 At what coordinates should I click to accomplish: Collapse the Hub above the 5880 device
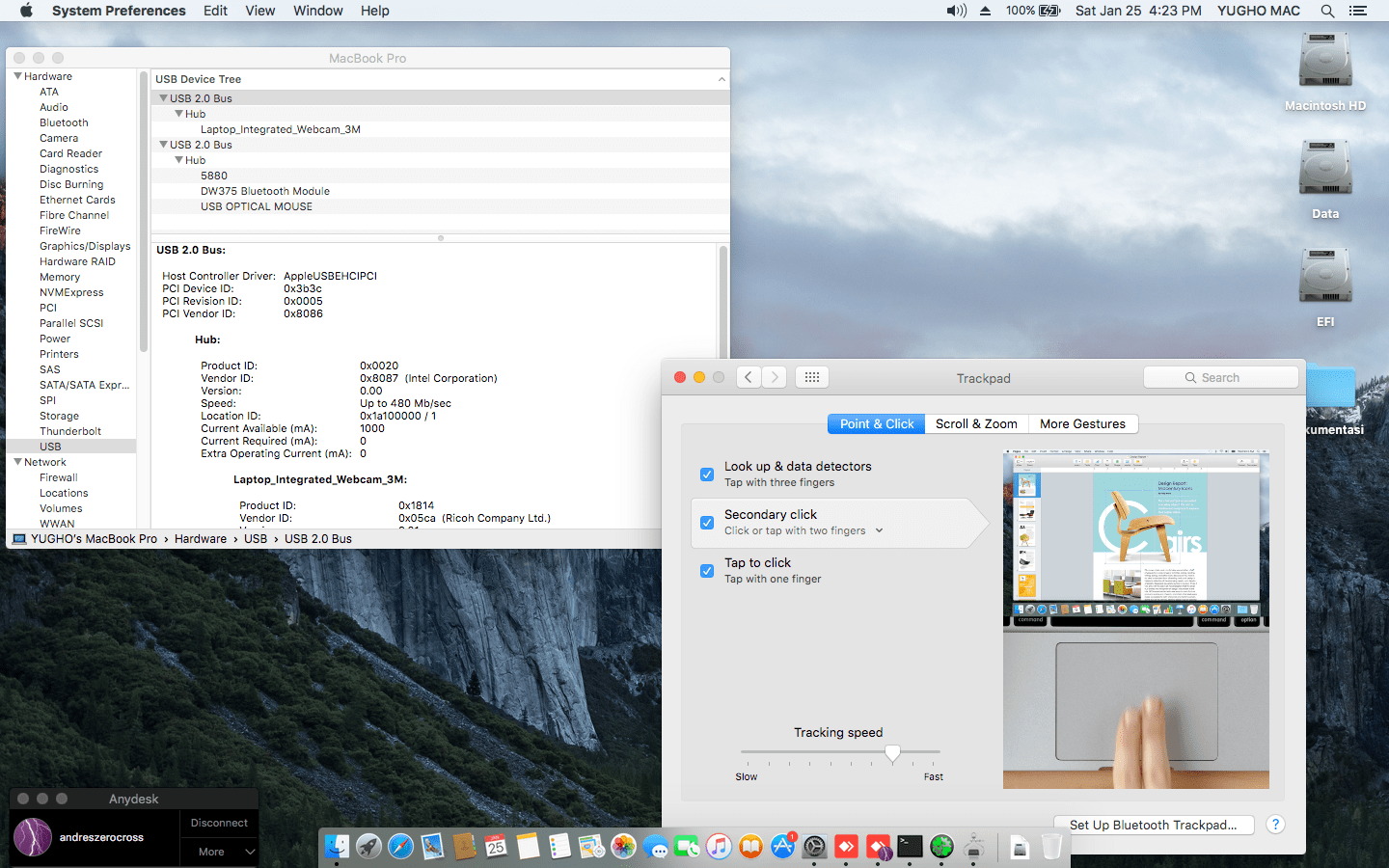tap(178, 160)
